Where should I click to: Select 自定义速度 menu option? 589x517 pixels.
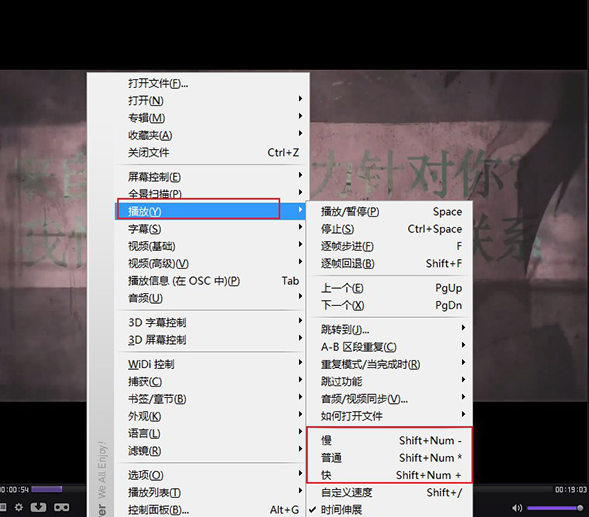pos(390,492)
